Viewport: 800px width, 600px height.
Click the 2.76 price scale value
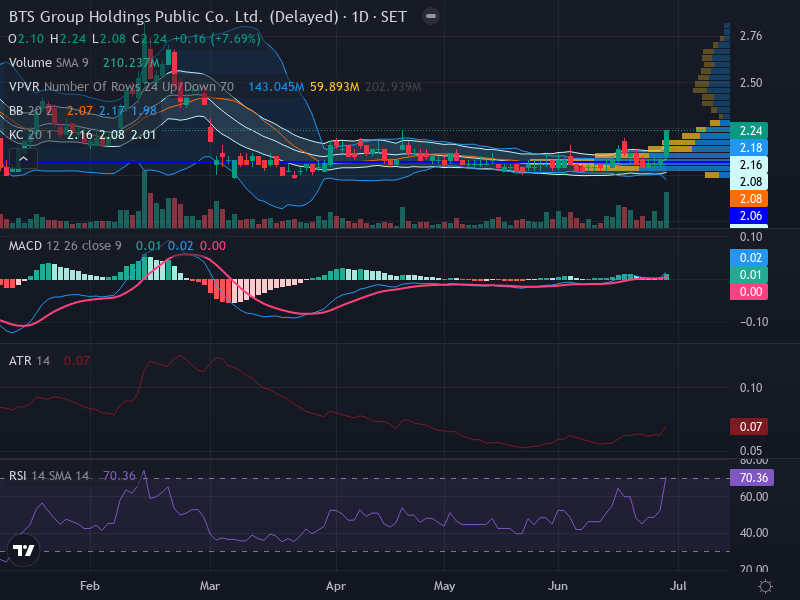point(751,36)
